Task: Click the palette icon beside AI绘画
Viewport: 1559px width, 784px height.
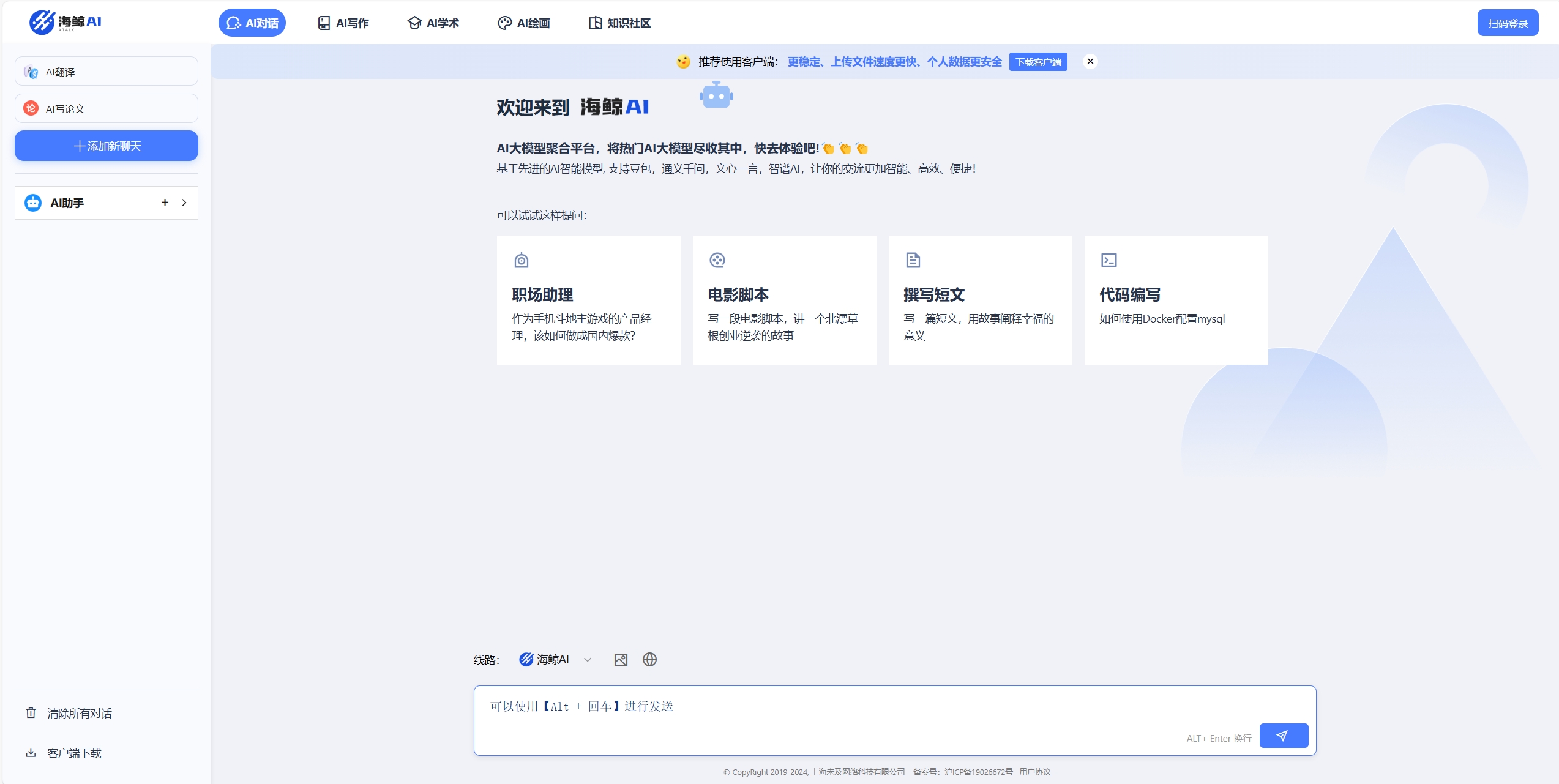Action: (x=504, y=23)
